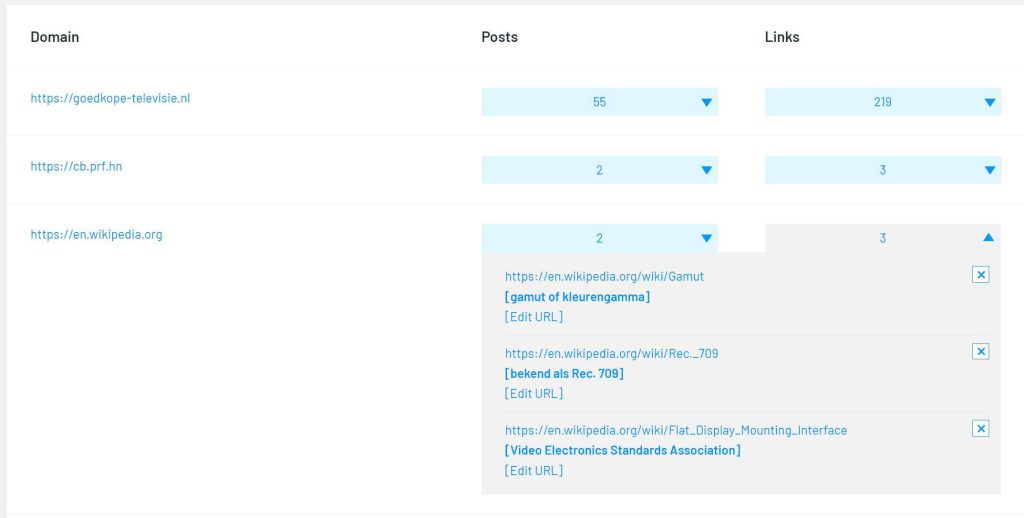The height and width of the screenshot is (518, 1024).
Task: Open the https://goedkope-televisie.nl domain link
Action: point(110,99)
